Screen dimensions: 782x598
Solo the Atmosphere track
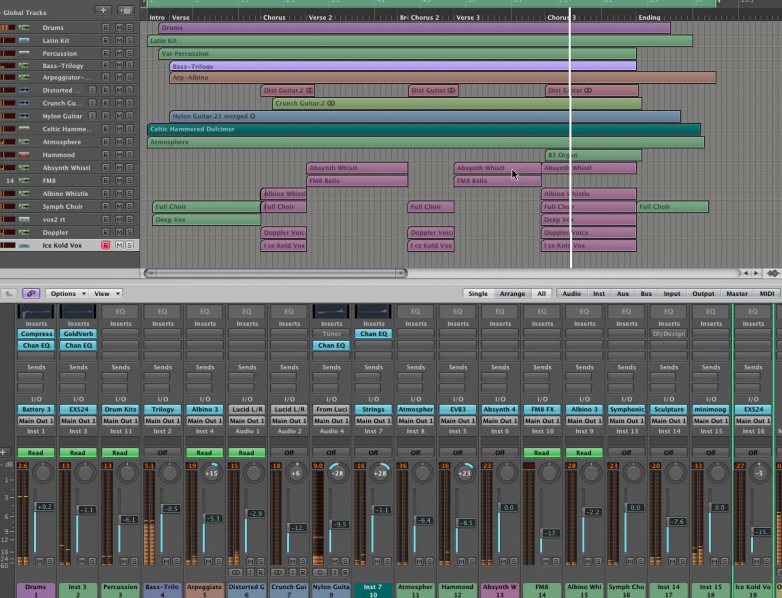pyautogui.click(x=130, y=142)
